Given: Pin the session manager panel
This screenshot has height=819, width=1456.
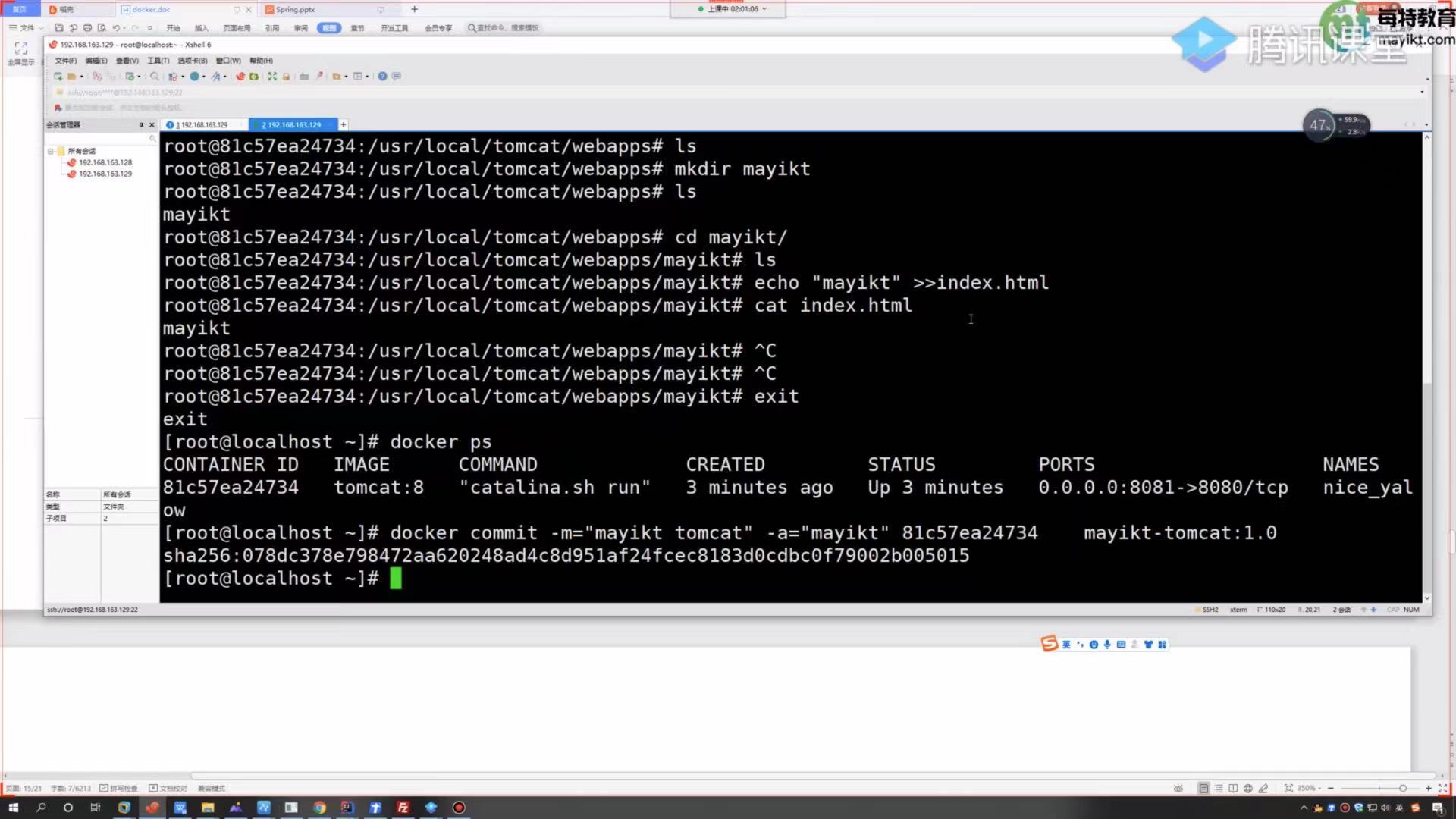Looking at the screenshot, I should [x=141, y=125].
